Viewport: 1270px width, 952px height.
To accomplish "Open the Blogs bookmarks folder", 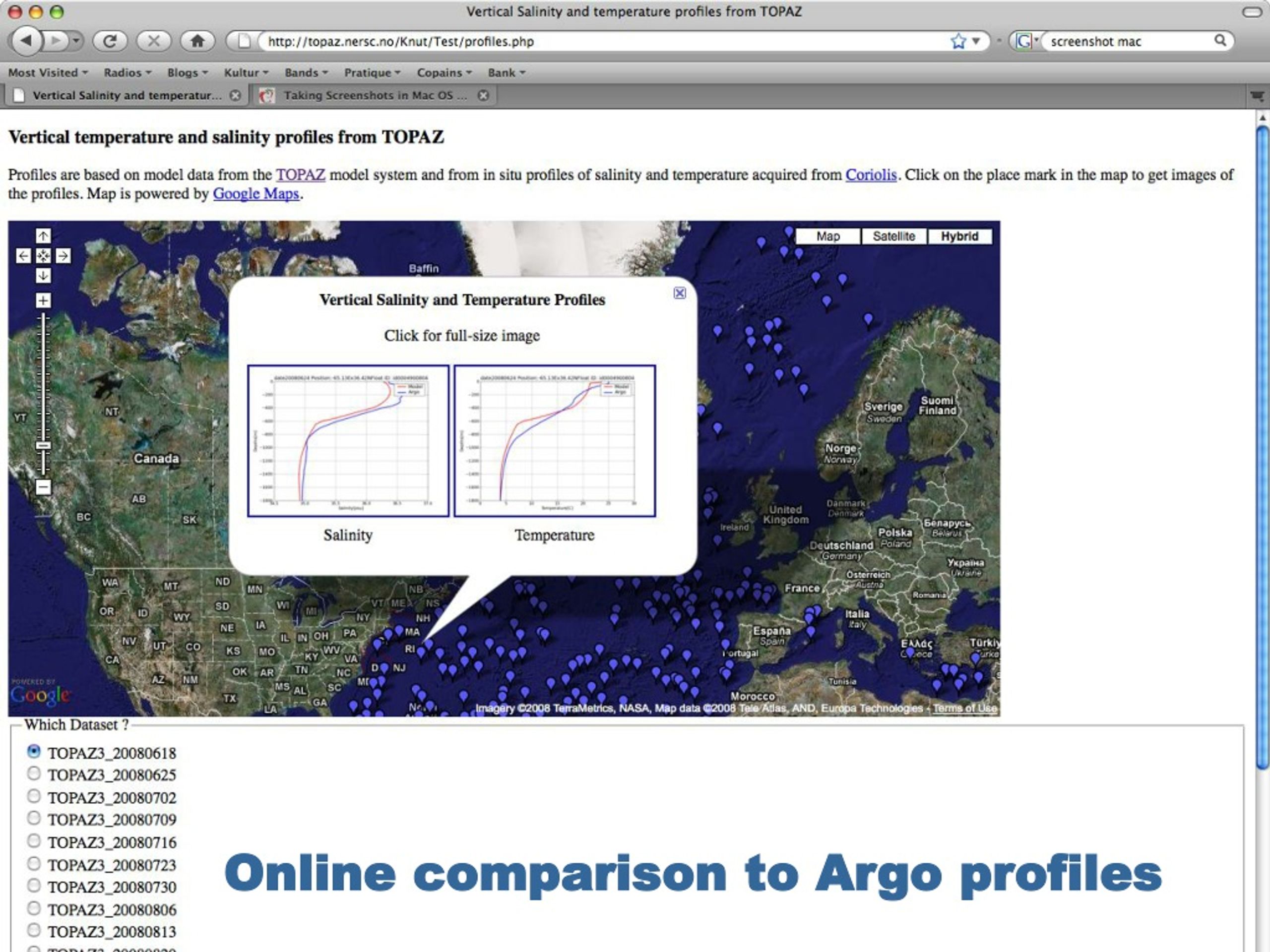I will [x=187, y=73].
